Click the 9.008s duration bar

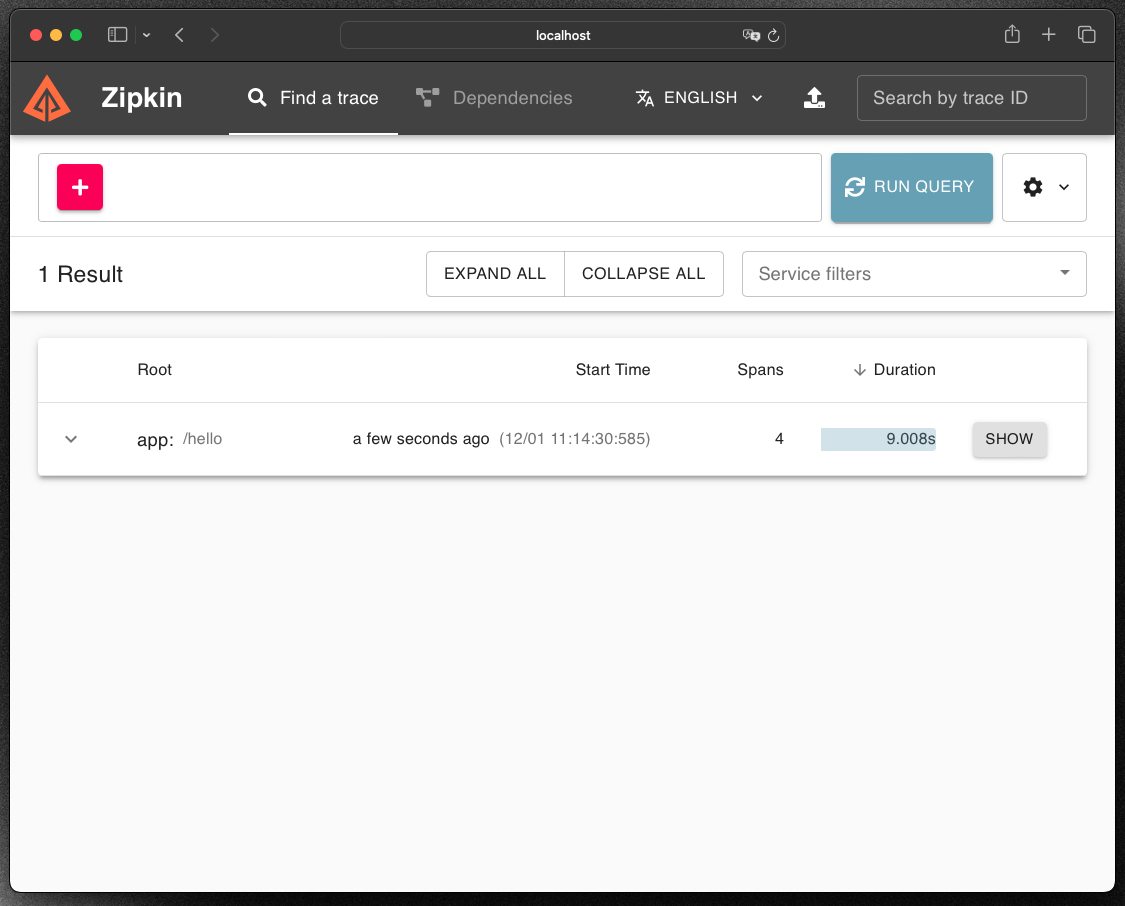click(878, 439)
